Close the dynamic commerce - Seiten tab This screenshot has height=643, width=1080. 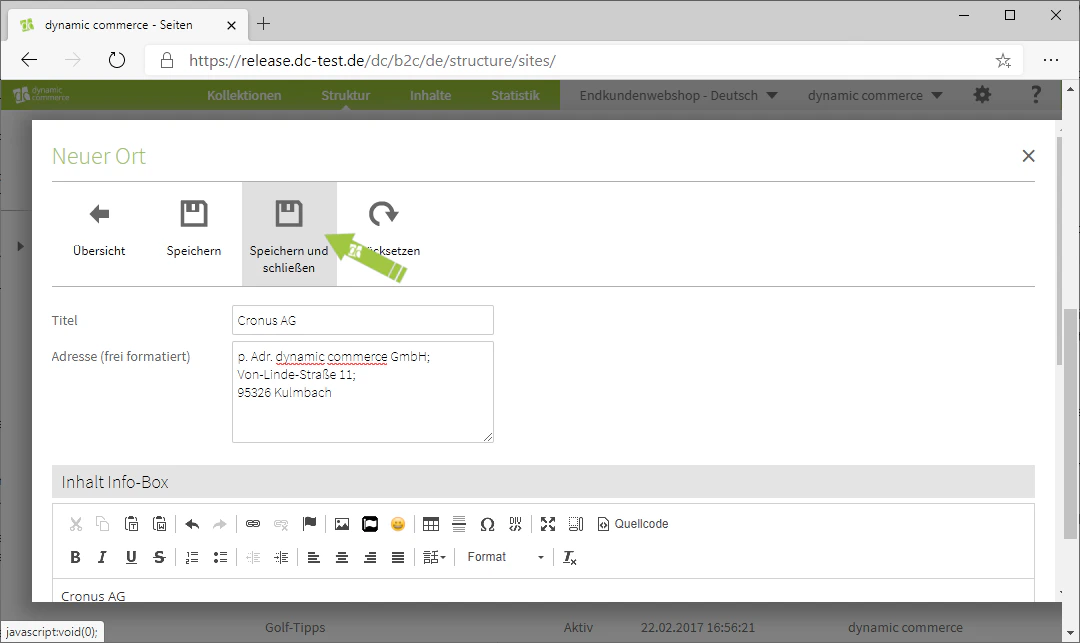tap(231, 25)
